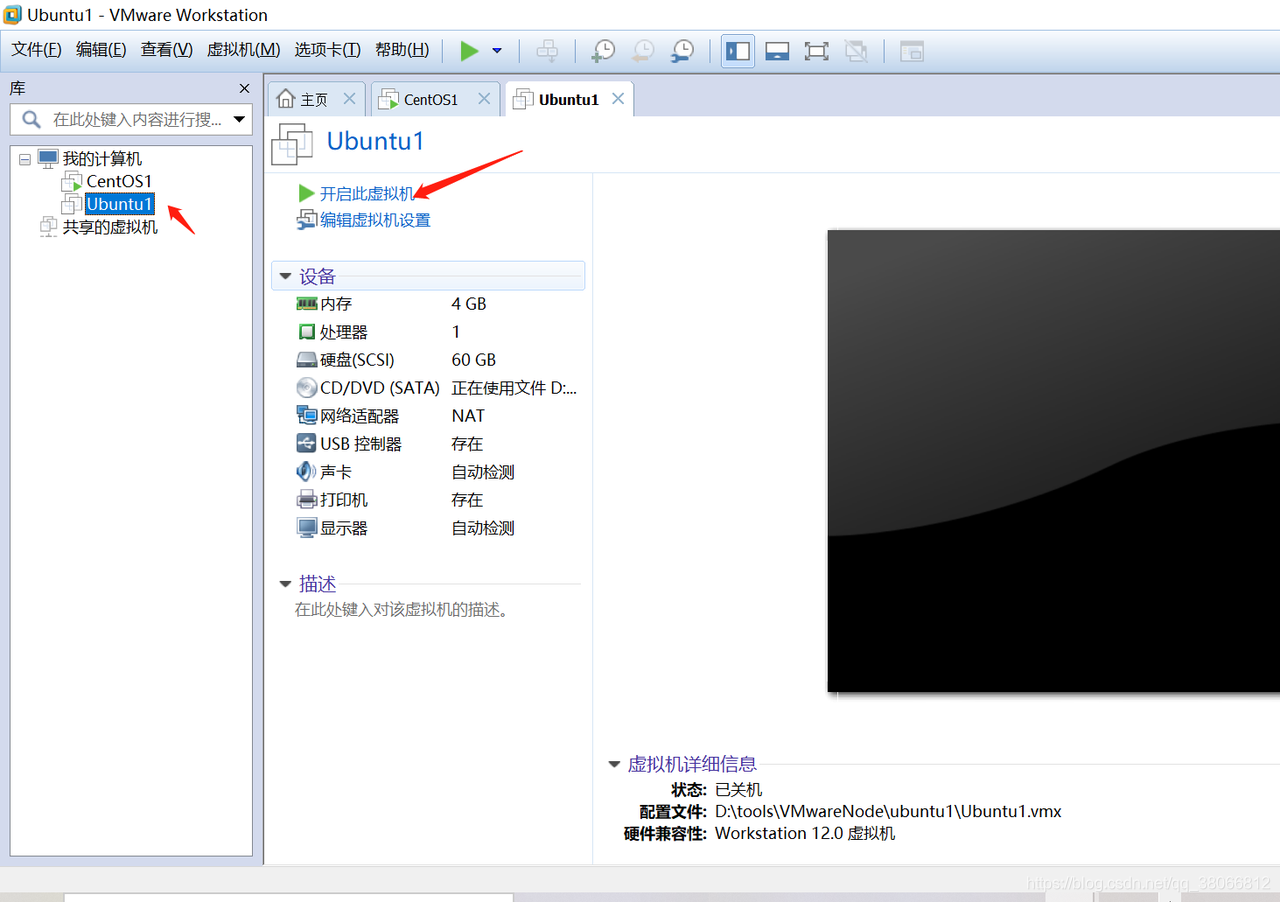
Task: Select the 处理器 processor device row
Action: coord(430,332)
